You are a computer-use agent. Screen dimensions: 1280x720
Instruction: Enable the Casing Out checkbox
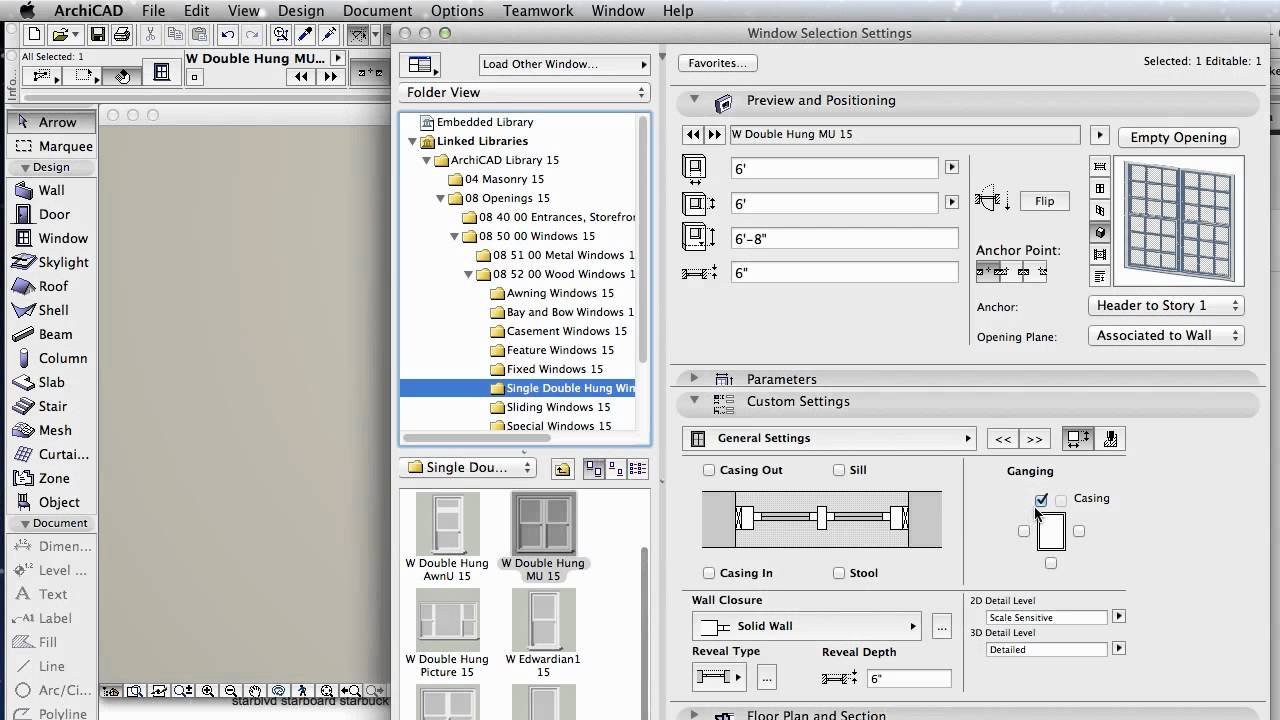(x=709, y=470)
